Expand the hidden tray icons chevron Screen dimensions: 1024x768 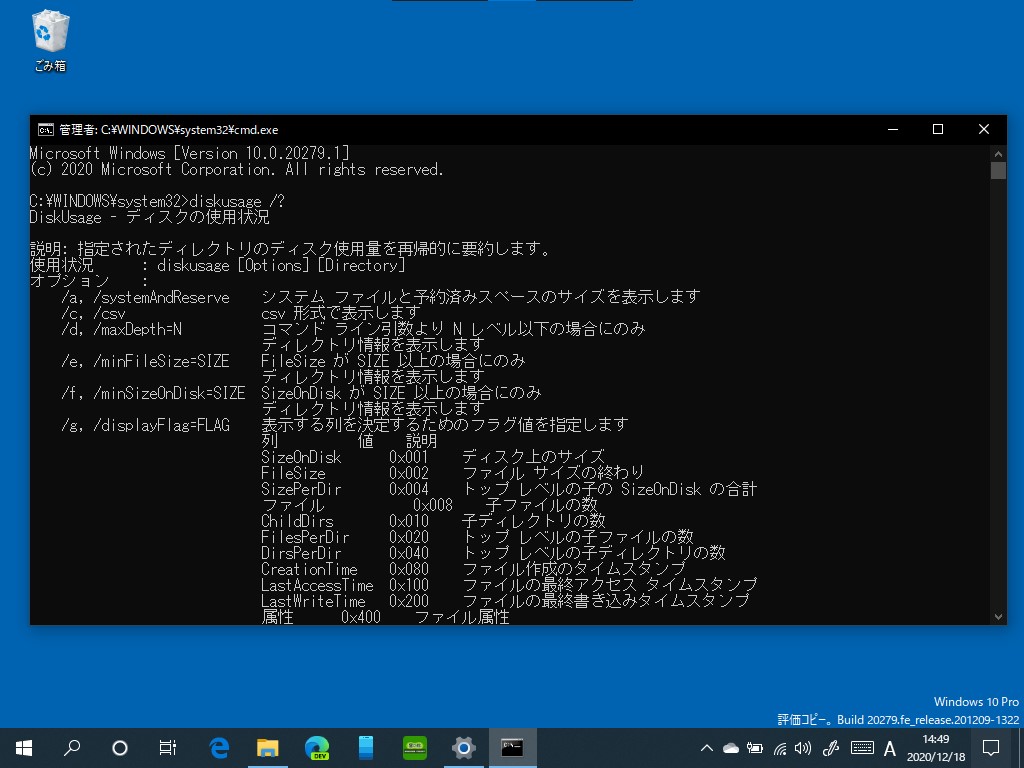point(706,747)
